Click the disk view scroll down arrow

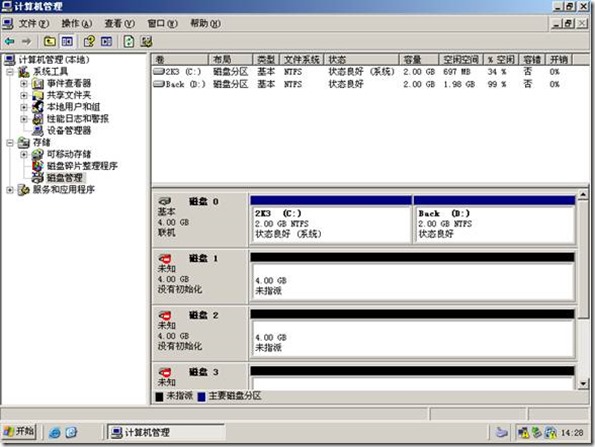pos(584,384)
